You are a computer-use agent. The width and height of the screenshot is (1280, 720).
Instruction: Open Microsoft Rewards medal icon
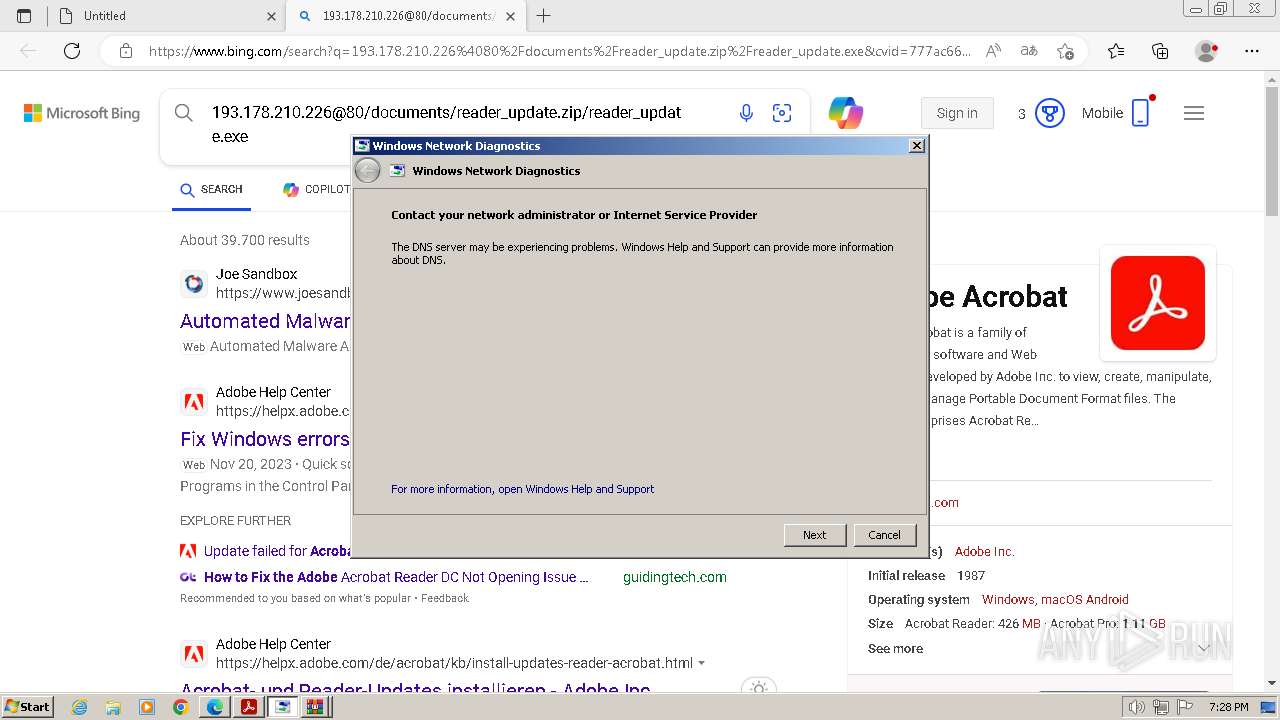pos(1049,113)
